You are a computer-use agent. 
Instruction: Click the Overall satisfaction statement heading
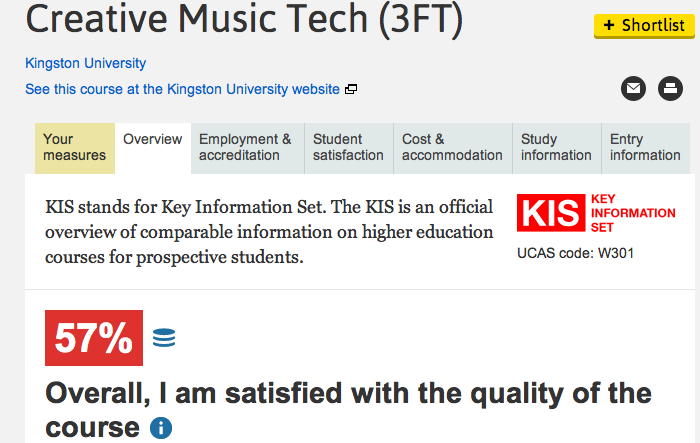tap(348, 392)
